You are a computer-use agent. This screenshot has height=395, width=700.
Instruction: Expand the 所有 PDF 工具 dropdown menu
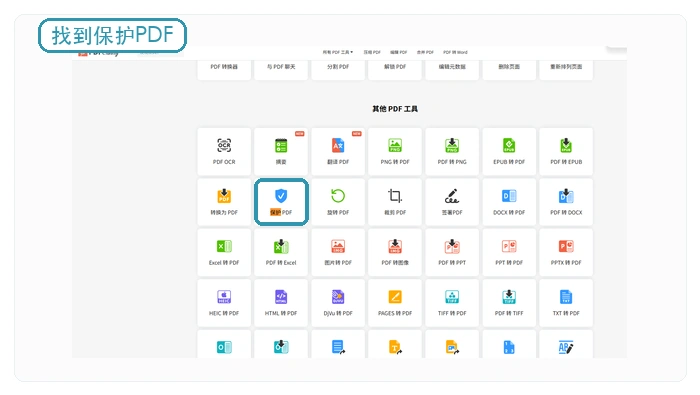point(338,52)
